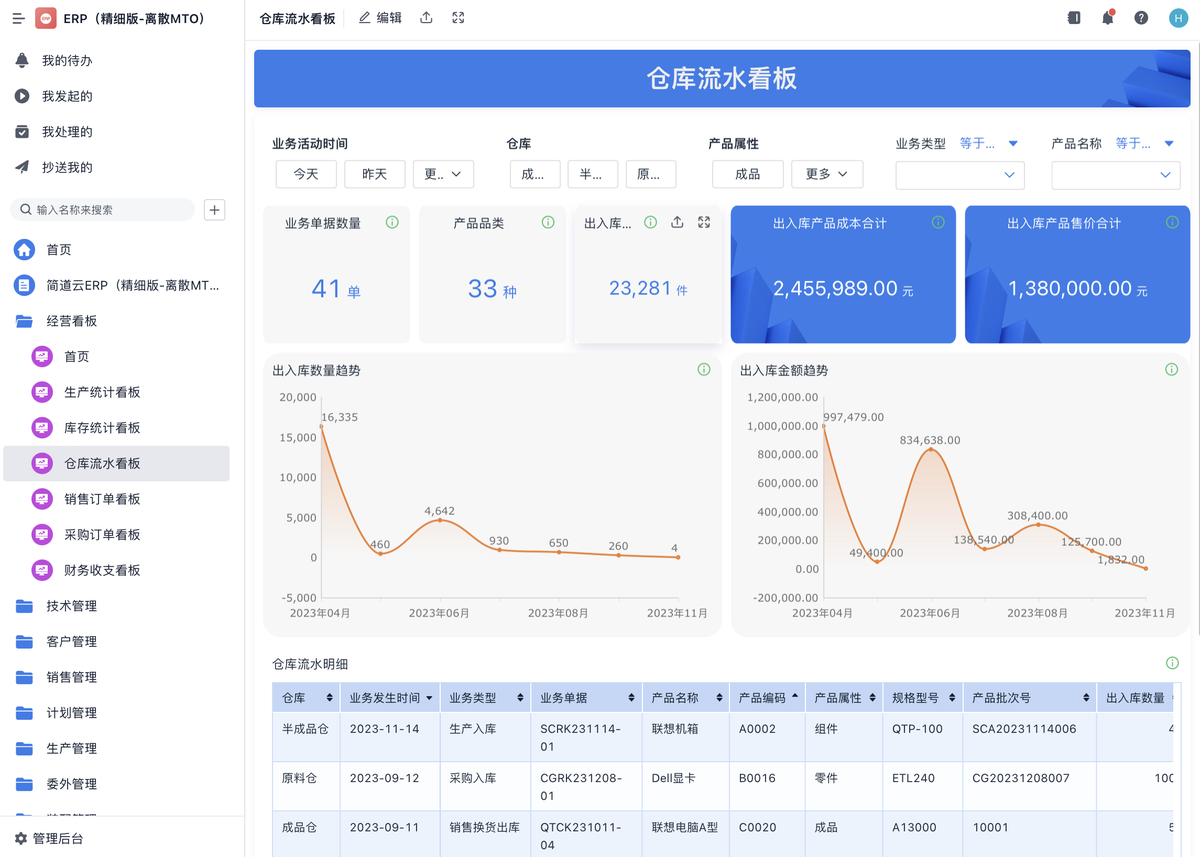This screenshot has width=1200, height=857.
Task: Toggle the 成品 product attribute filter
Action: click(747, 174)
